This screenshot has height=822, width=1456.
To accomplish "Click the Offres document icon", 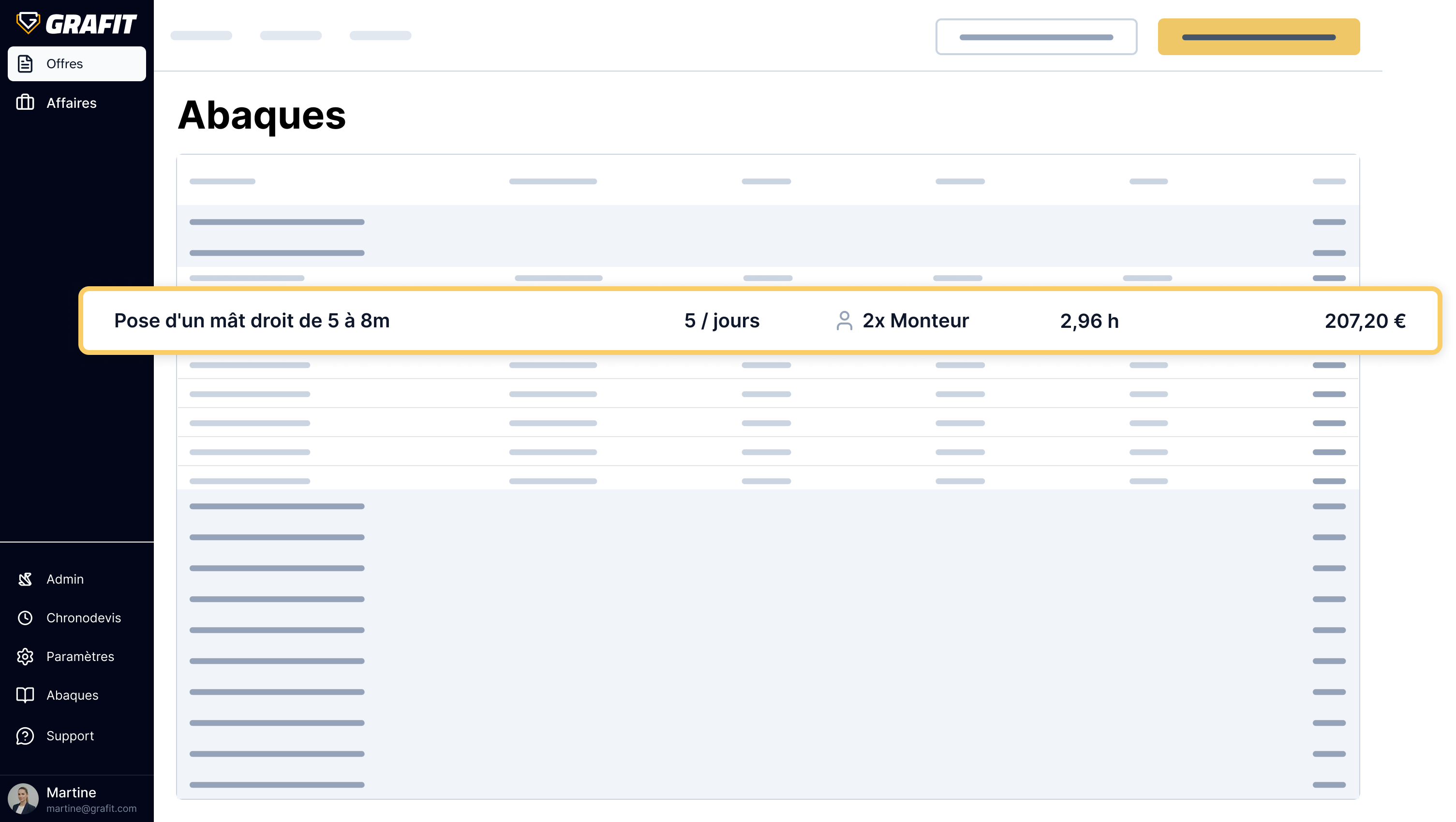I will pyautogui.click(x=26, y=64).
